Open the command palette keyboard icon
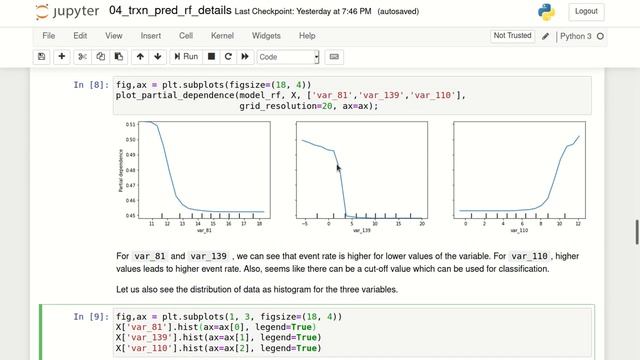The image size is (640, 360). point(334,57)
